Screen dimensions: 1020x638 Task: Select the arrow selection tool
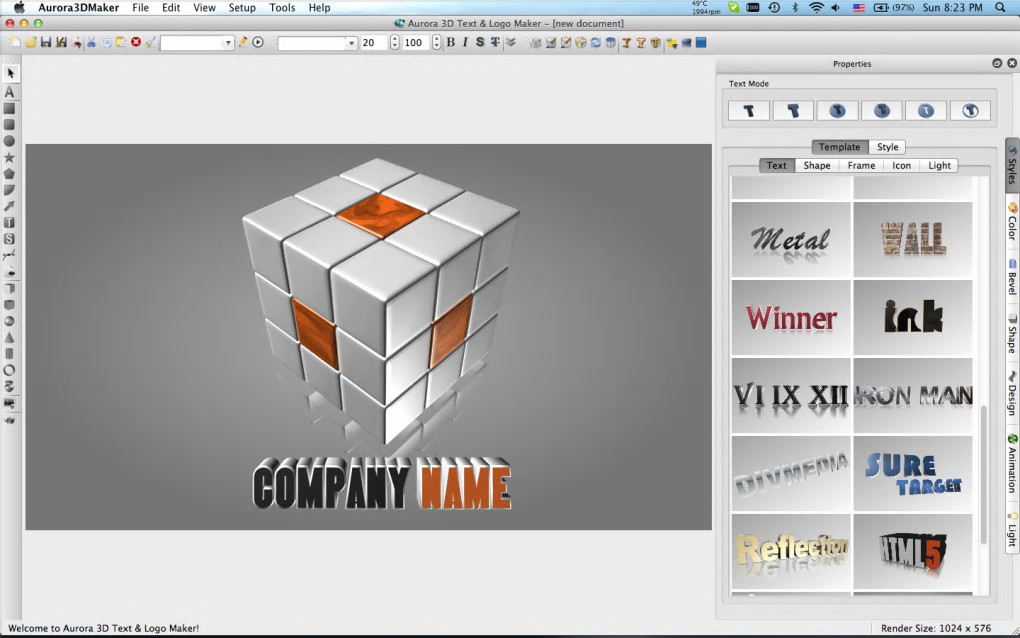pos(10,73)
